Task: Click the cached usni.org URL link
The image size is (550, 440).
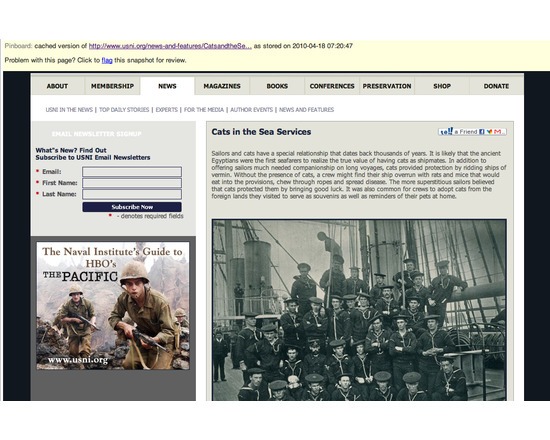Action: click(170, 46)
